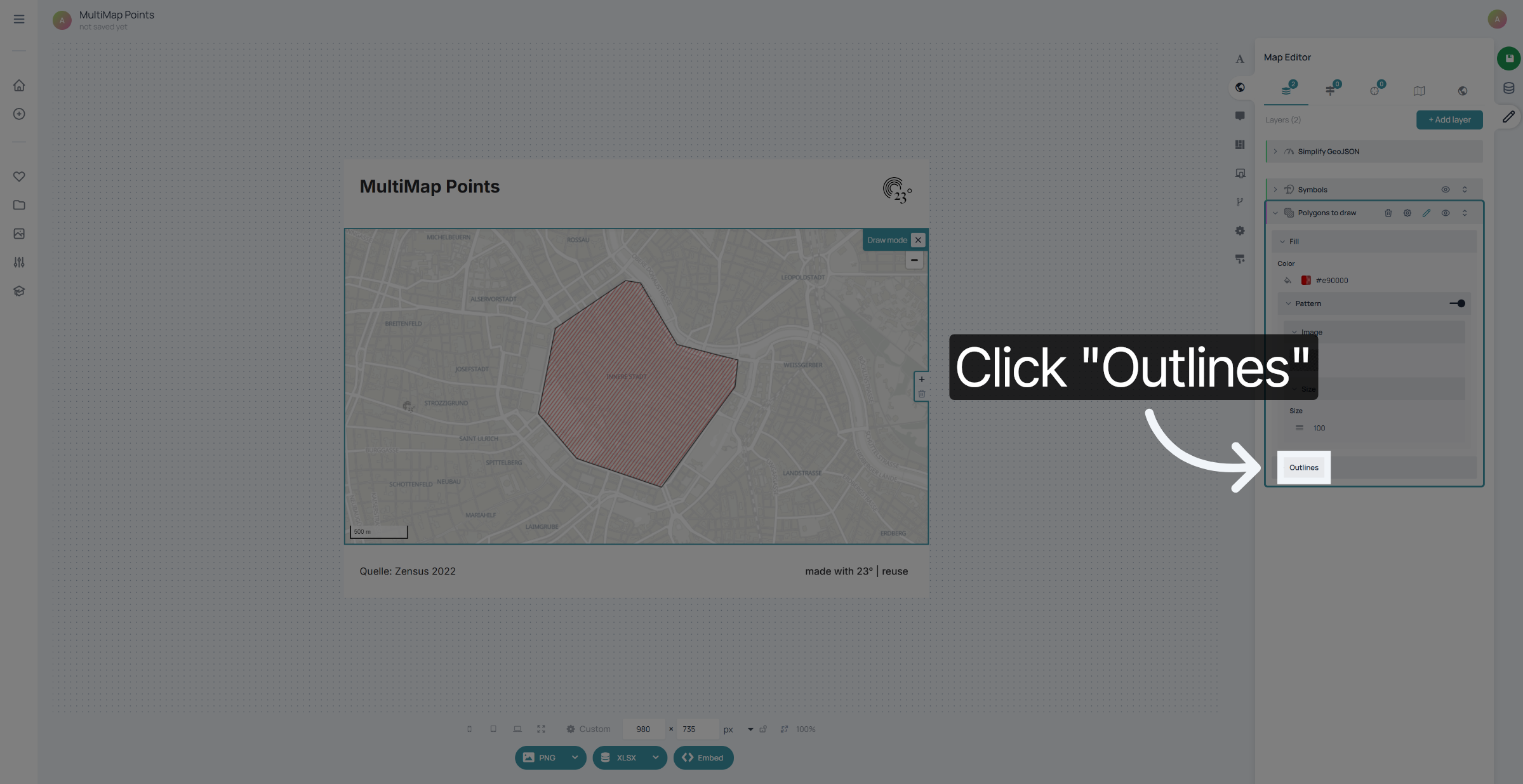The width and height of the screenshot is (1523, 784).
Task: Select the tablet preview size
Action: point(493,729)
